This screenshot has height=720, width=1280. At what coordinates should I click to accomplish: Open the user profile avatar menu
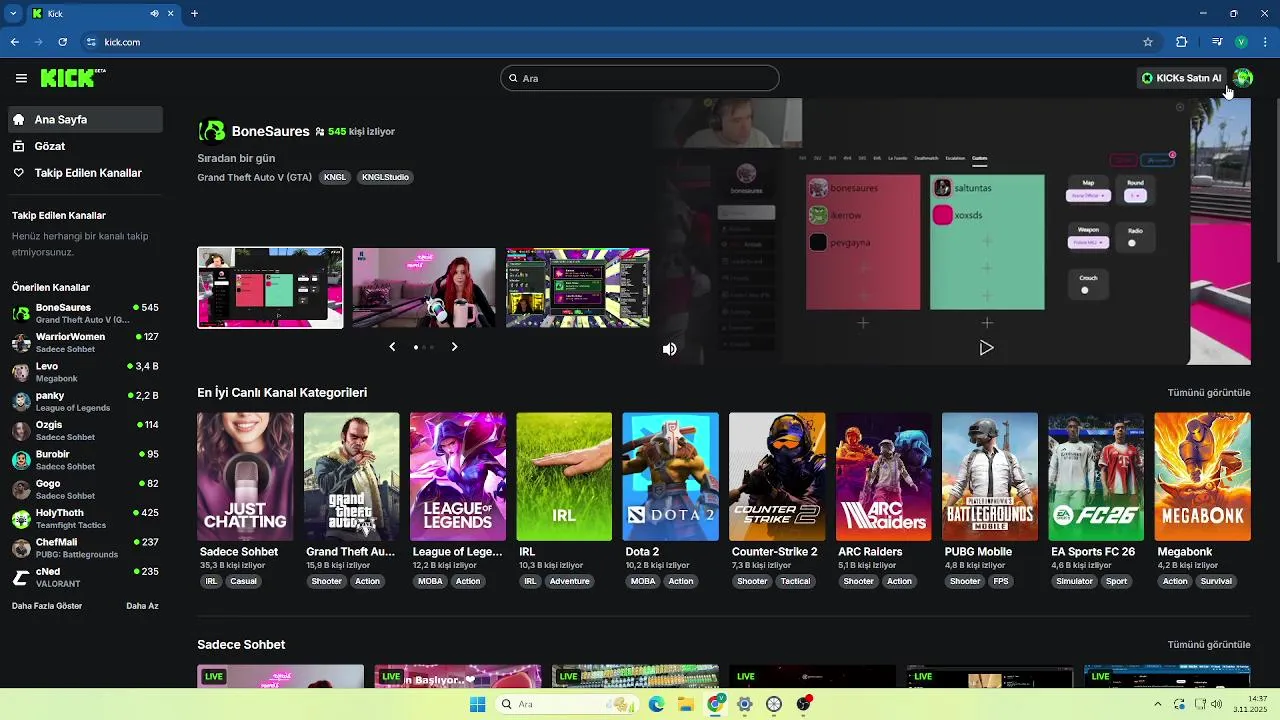pos(1243,78)
